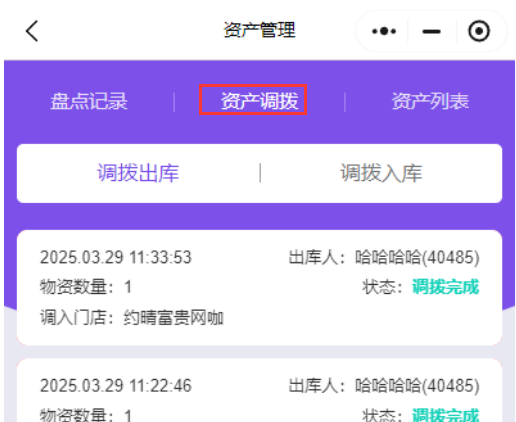Click the 调拨完成 status in the 11:33:53 record

click(x=446, y=287)
